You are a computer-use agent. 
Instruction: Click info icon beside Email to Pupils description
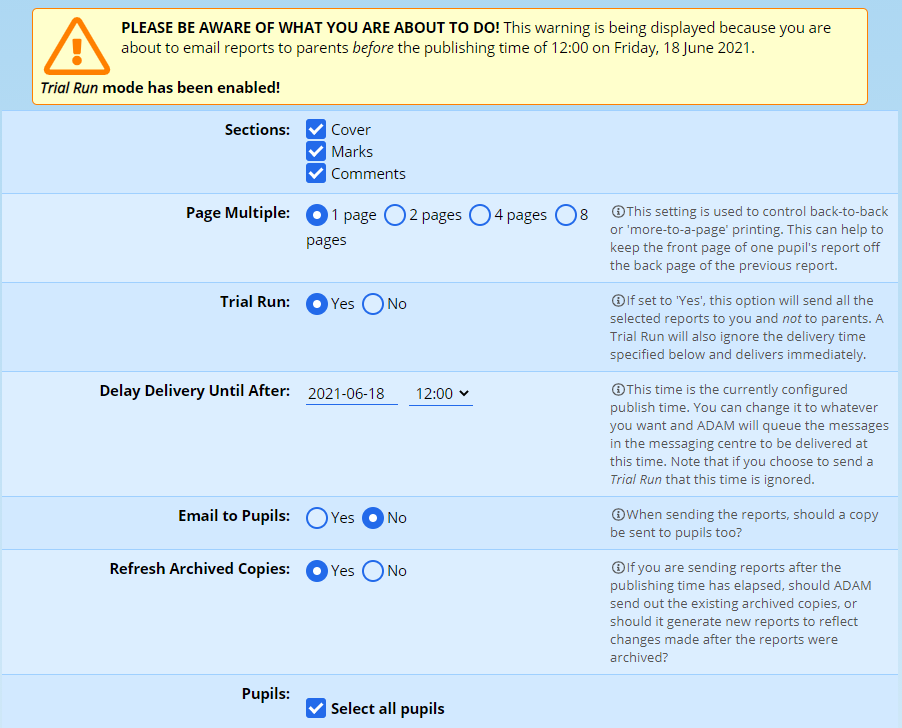[617, 515]
